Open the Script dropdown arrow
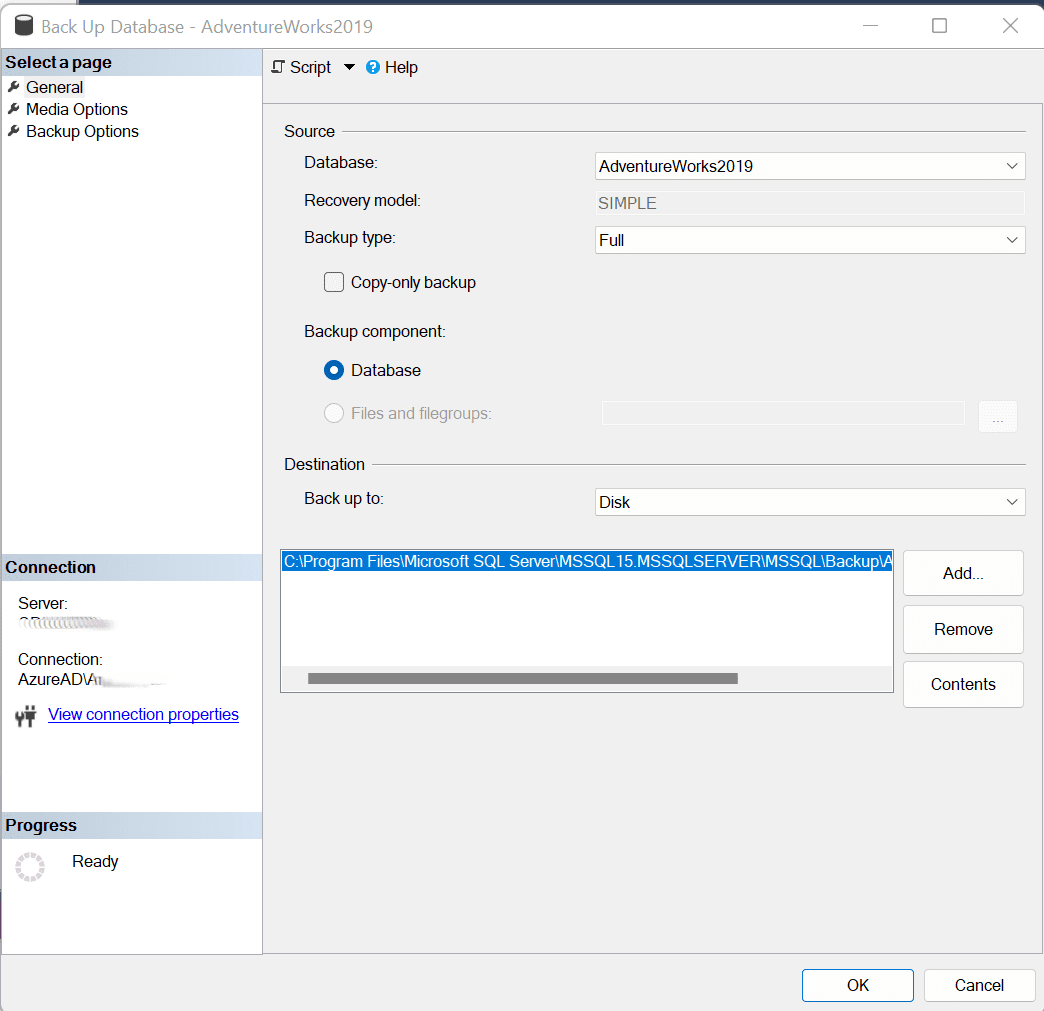This screenshot has width=1044, height=1011. click(x=349, y=67)
